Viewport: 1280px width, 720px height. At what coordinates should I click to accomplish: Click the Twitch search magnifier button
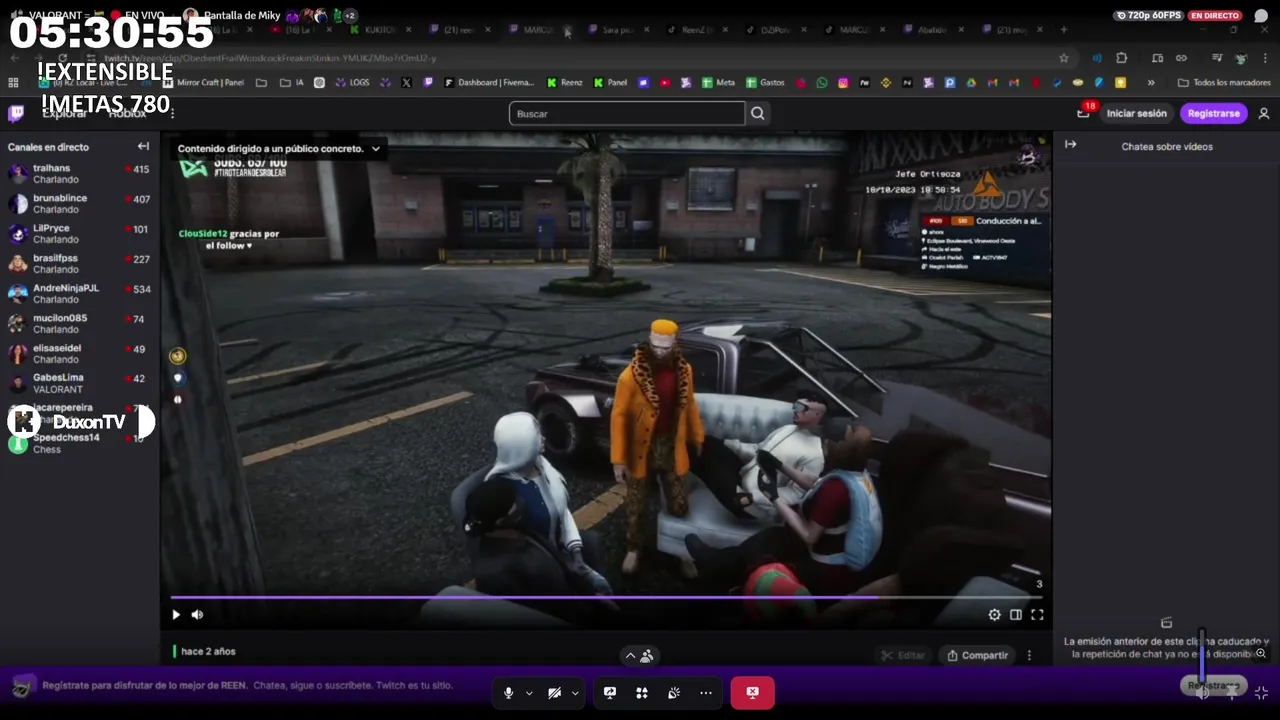(x=758, y=113)
